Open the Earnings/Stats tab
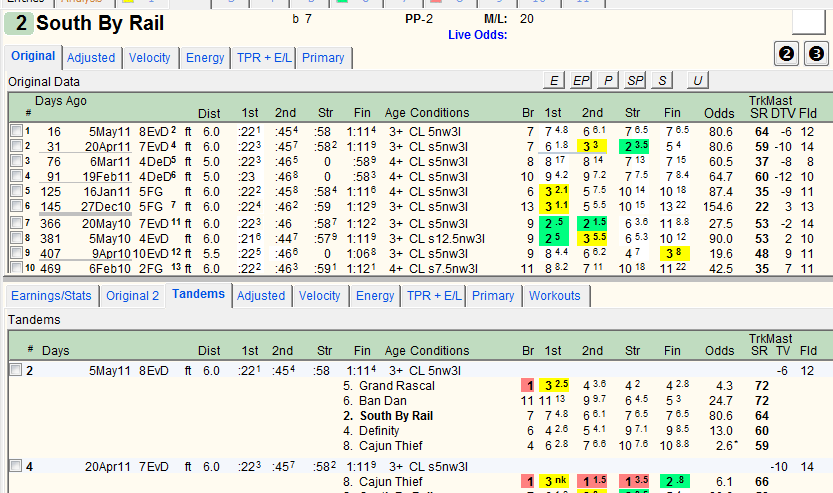The height and width of the screenshot is (493, 833). point(51,296)
